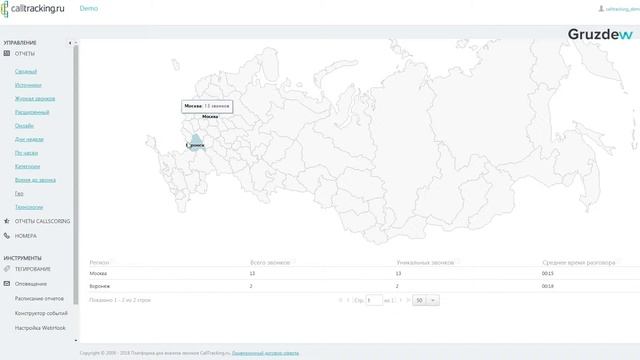
Task: Select the Москва table row cell
Action: [x=98, y=273]
